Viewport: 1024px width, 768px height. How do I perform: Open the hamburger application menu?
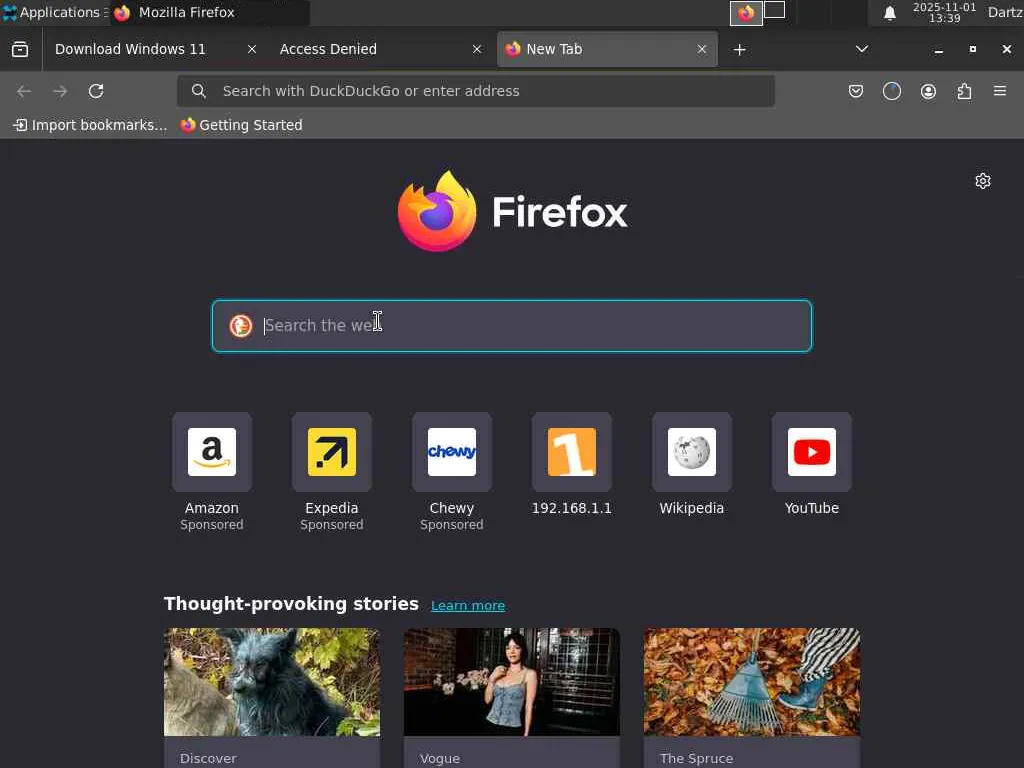[x=1000, y=91]
